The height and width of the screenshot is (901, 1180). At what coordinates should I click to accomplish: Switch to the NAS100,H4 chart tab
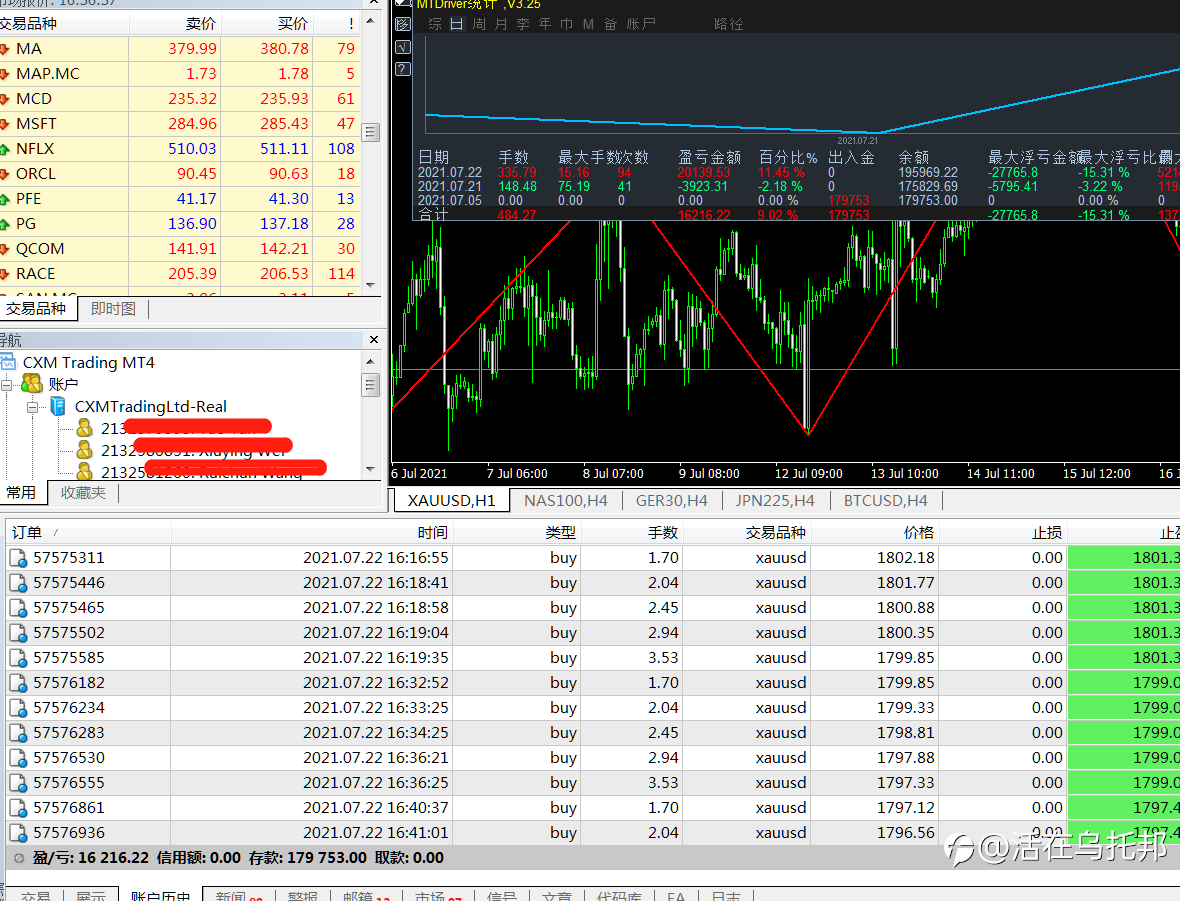[x=565, y=500]
